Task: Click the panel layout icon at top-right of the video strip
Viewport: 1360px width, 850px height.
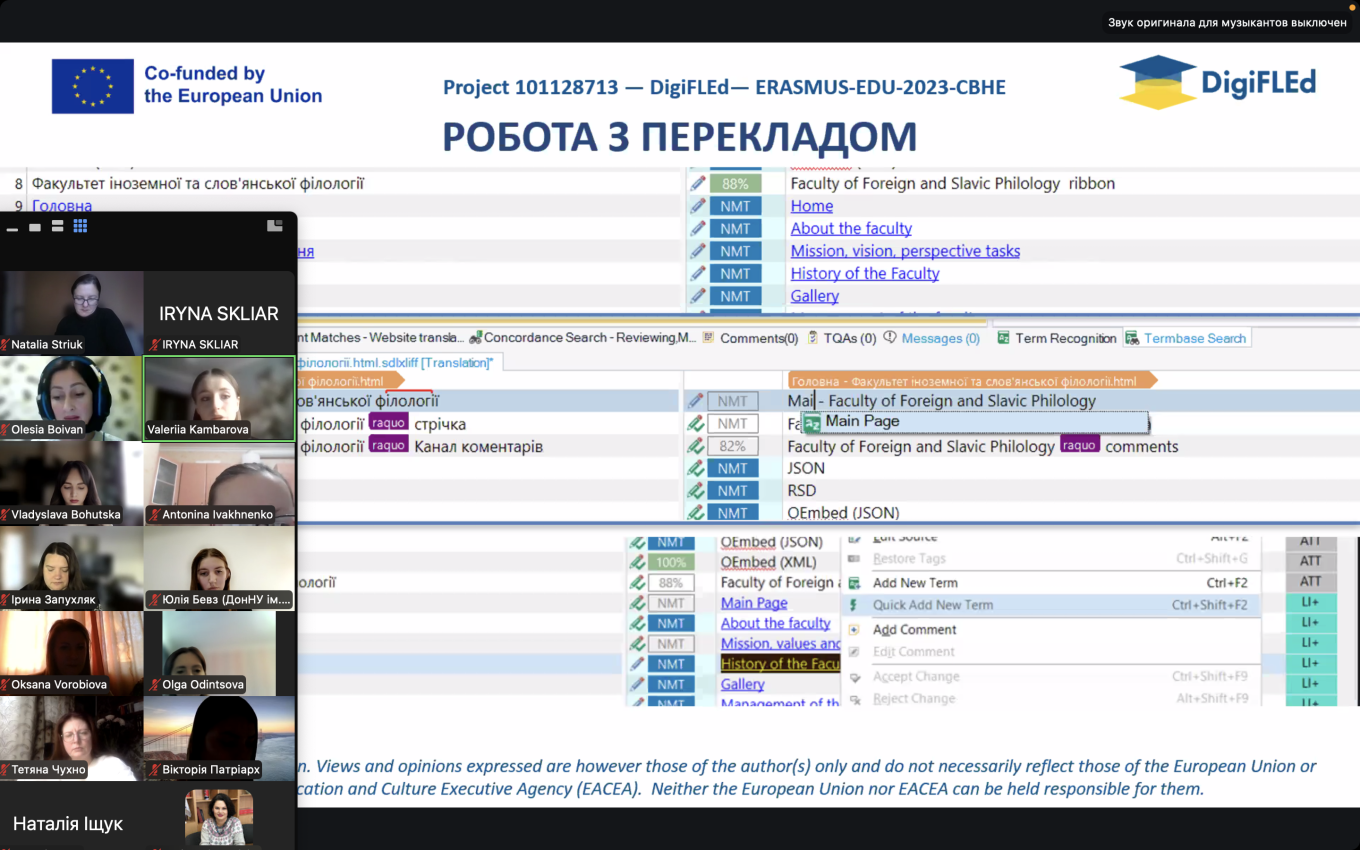Action: [x=275, y=226]
